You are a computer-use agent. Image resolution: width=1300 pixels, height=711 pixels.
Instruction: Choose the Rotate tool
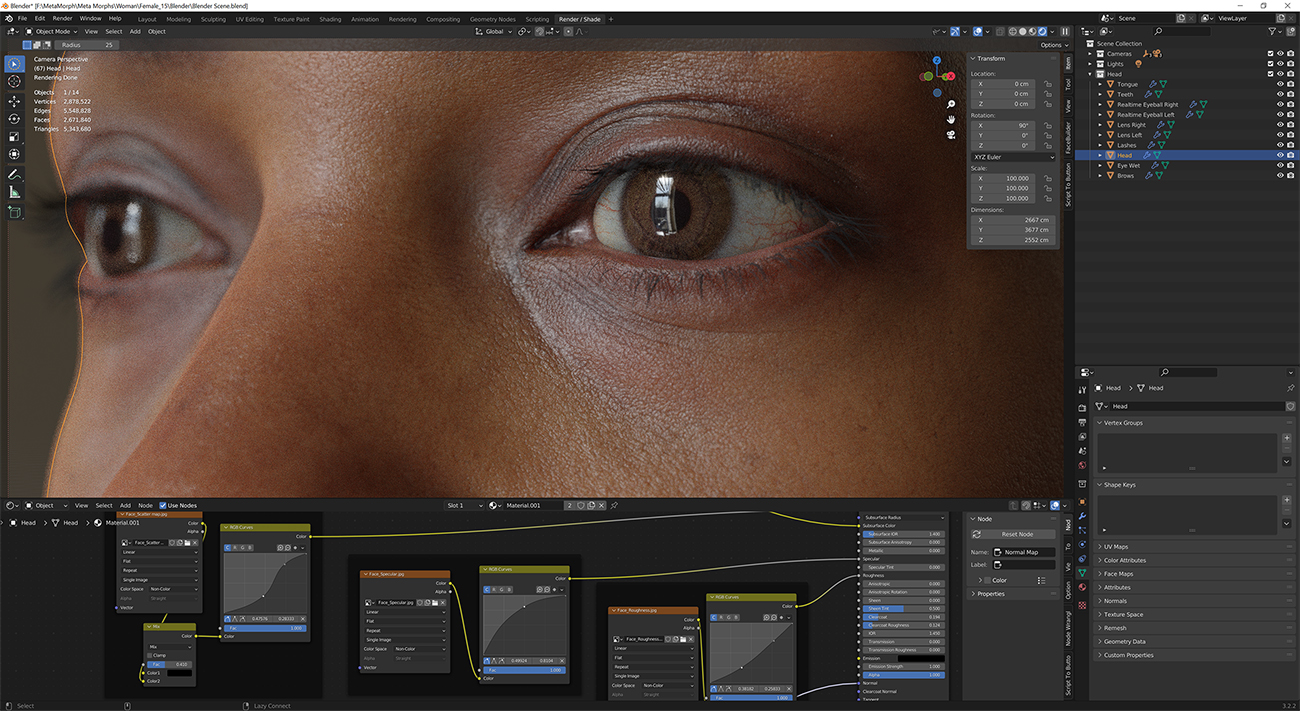click(14, 119)
